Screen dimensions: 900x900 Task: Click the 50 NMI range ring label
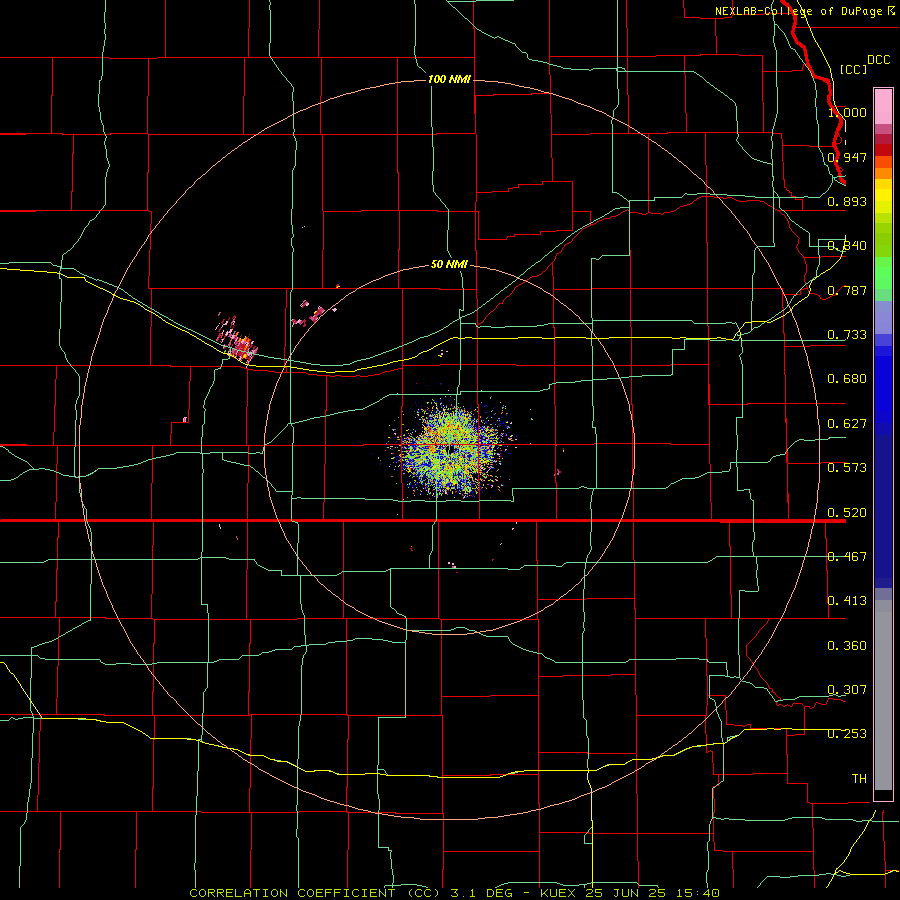pyautogui.click(x=449, y=265)
